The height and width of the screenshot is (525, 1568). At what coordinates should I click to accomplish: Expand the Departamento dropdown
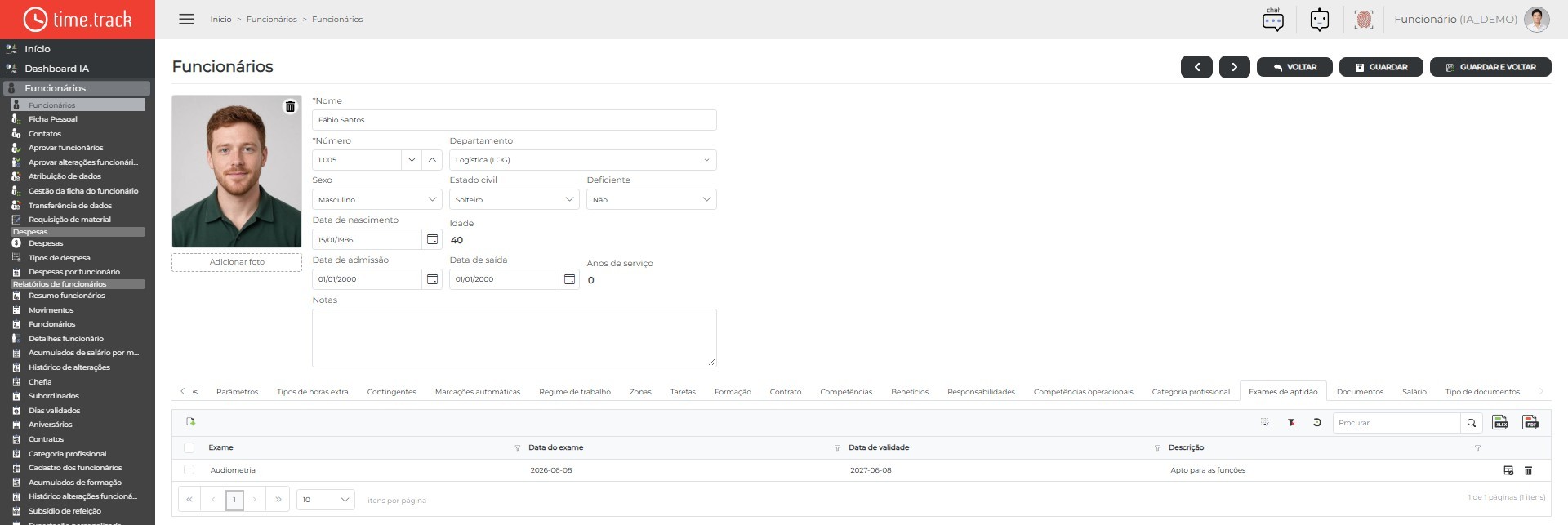pos(706,160)
